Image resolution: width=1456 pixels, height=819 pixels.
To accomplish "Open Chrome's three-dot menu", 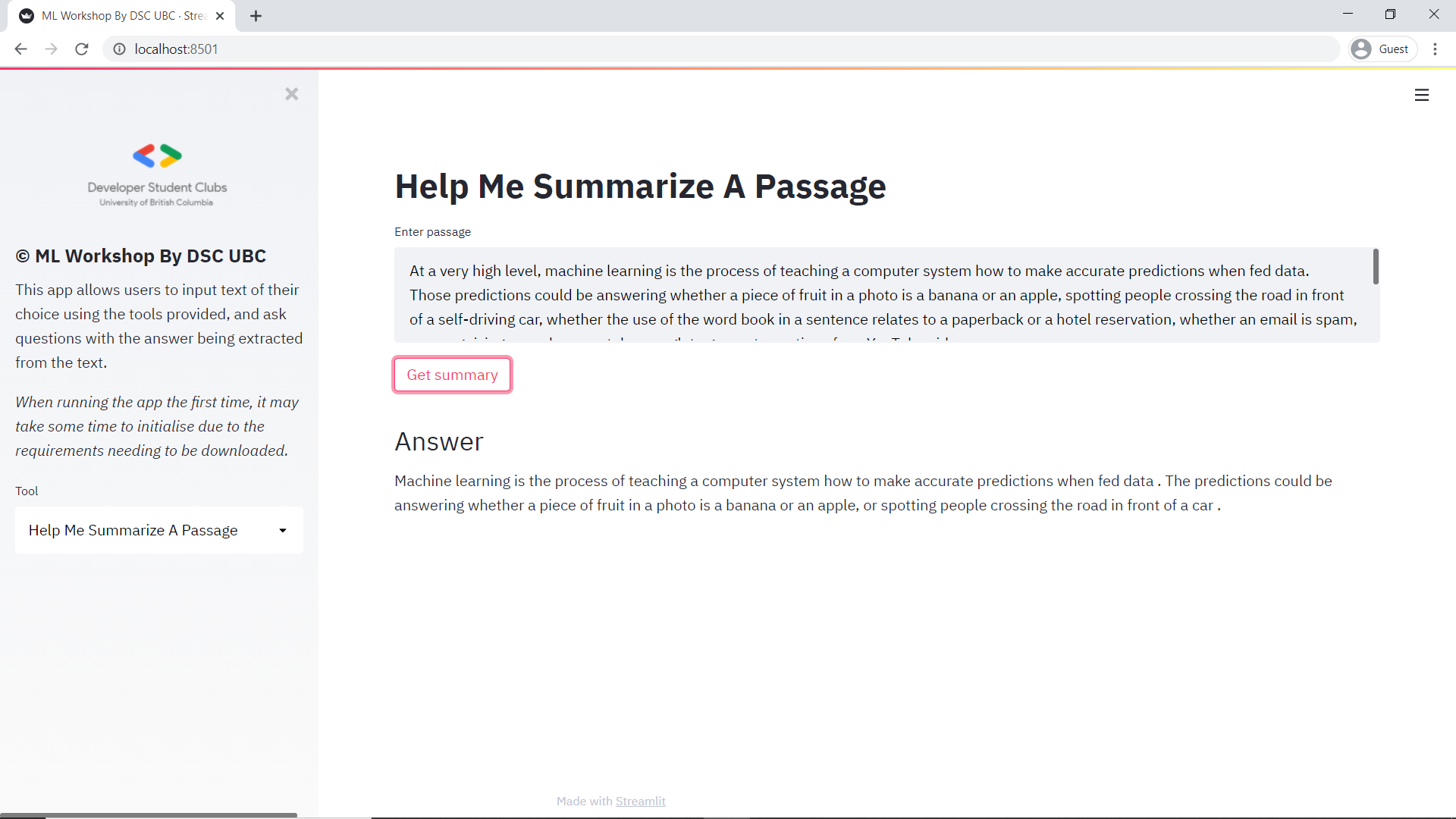I will click(x=1435, y=49).
